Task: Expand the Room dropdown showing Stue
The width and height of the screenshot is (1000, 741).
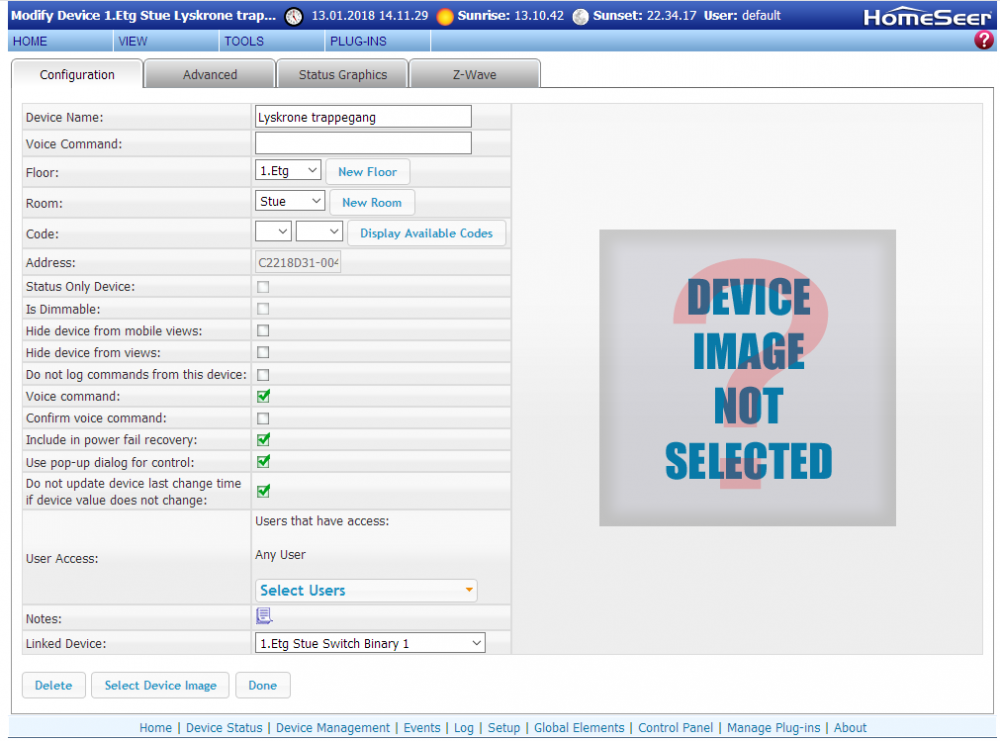Action: [291, 202]
